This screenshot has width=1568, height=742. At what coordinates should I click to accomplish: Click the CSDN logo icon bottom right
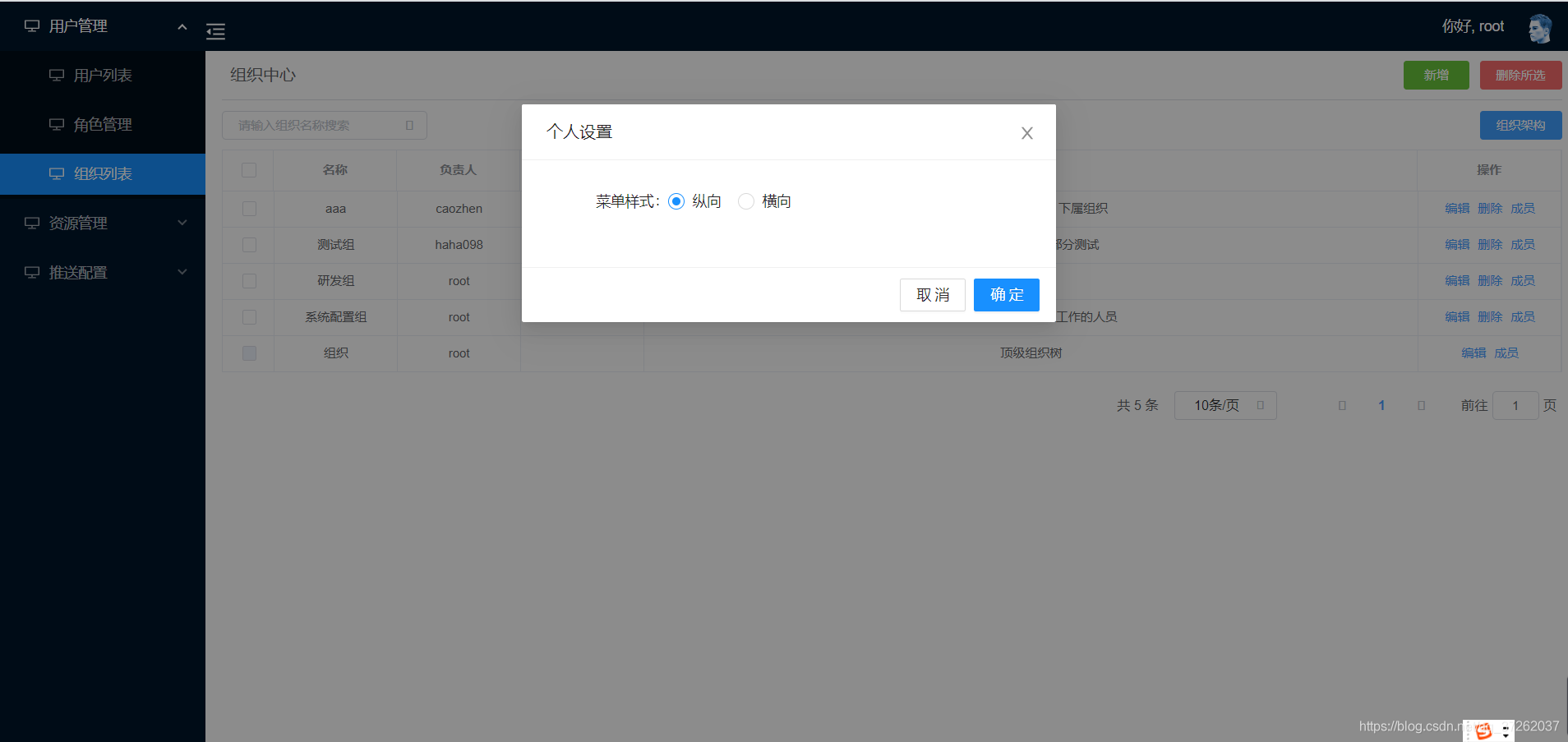(1484, 730)
